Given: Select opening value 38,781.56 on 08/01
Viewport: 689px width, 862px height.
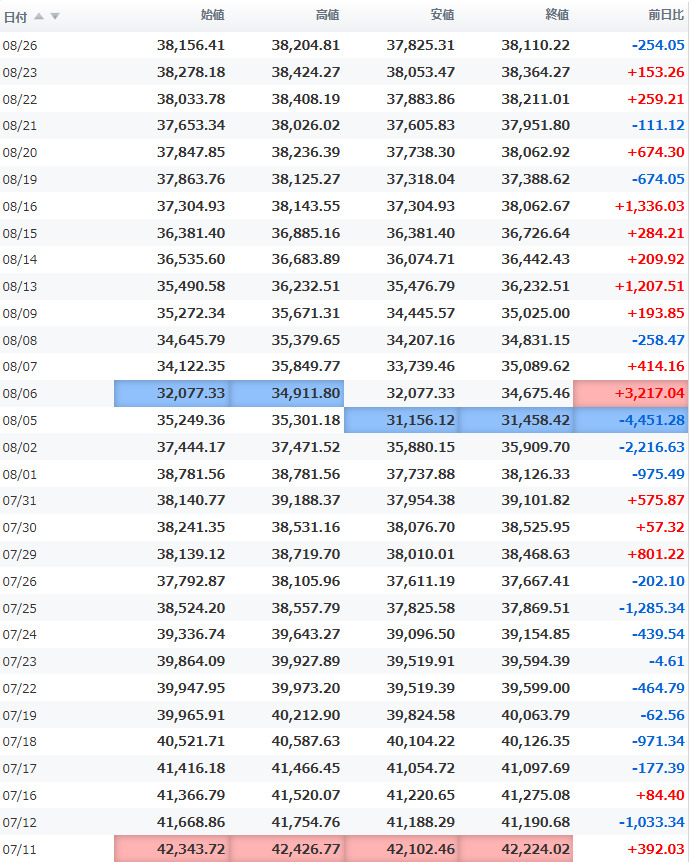Looking at the screenshot, I should point(191,474).
